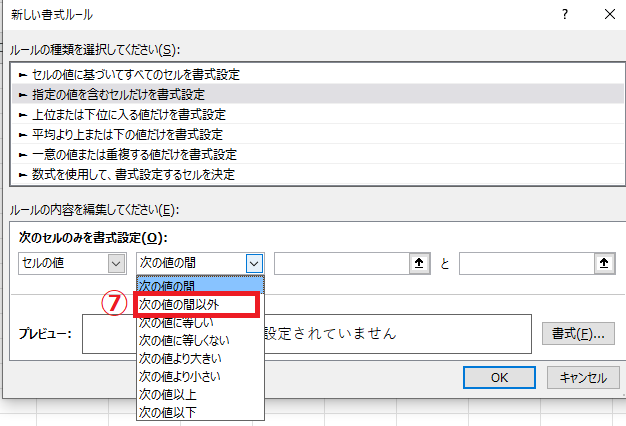Collapse the 次の値の間 operator dropdown arrow
This screenshot has height=426, width=626.
(254, 264)
